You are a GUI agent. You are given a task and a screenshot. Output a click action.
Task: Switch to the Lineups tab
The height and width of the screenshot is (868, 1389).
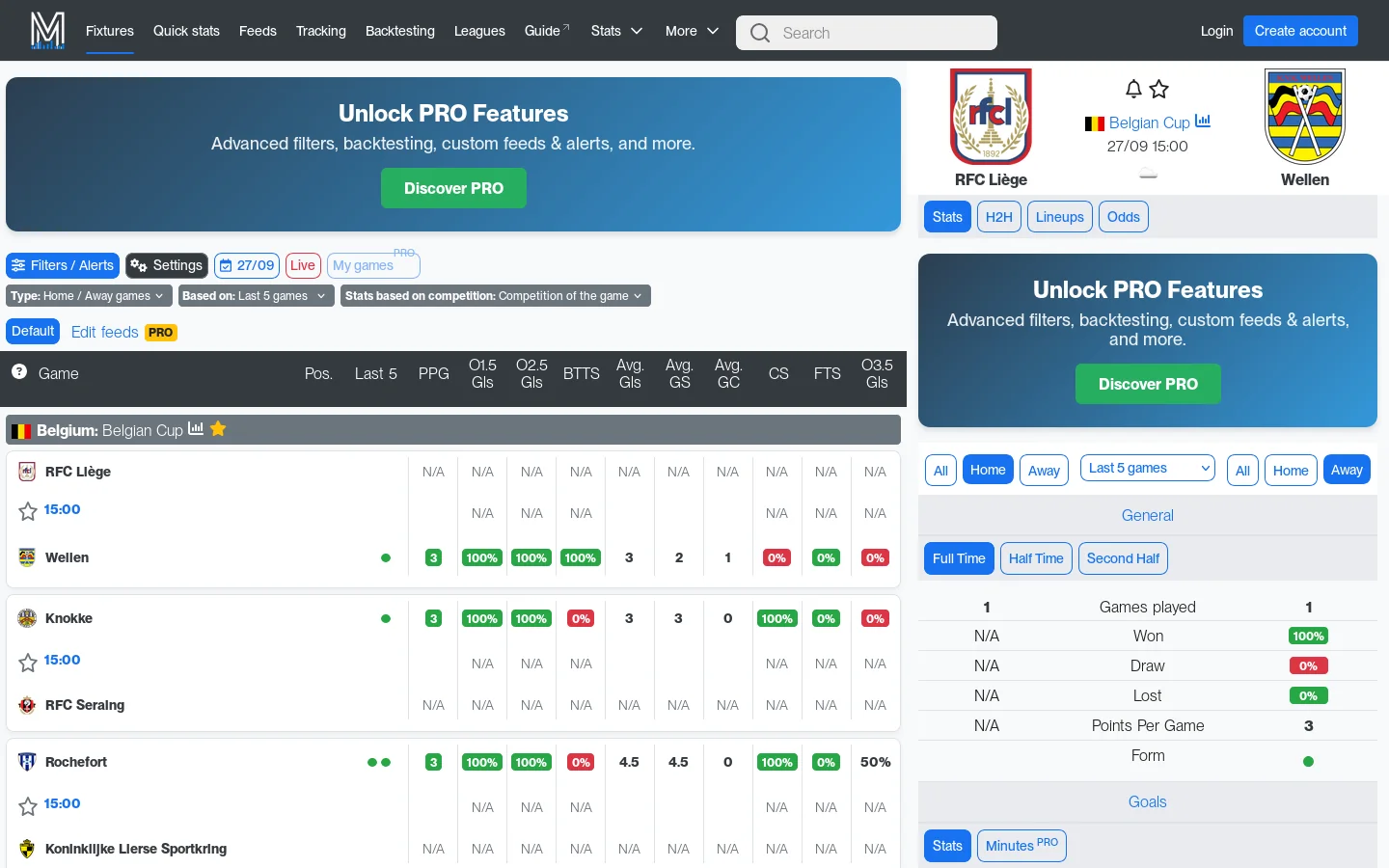point(1060,217)
